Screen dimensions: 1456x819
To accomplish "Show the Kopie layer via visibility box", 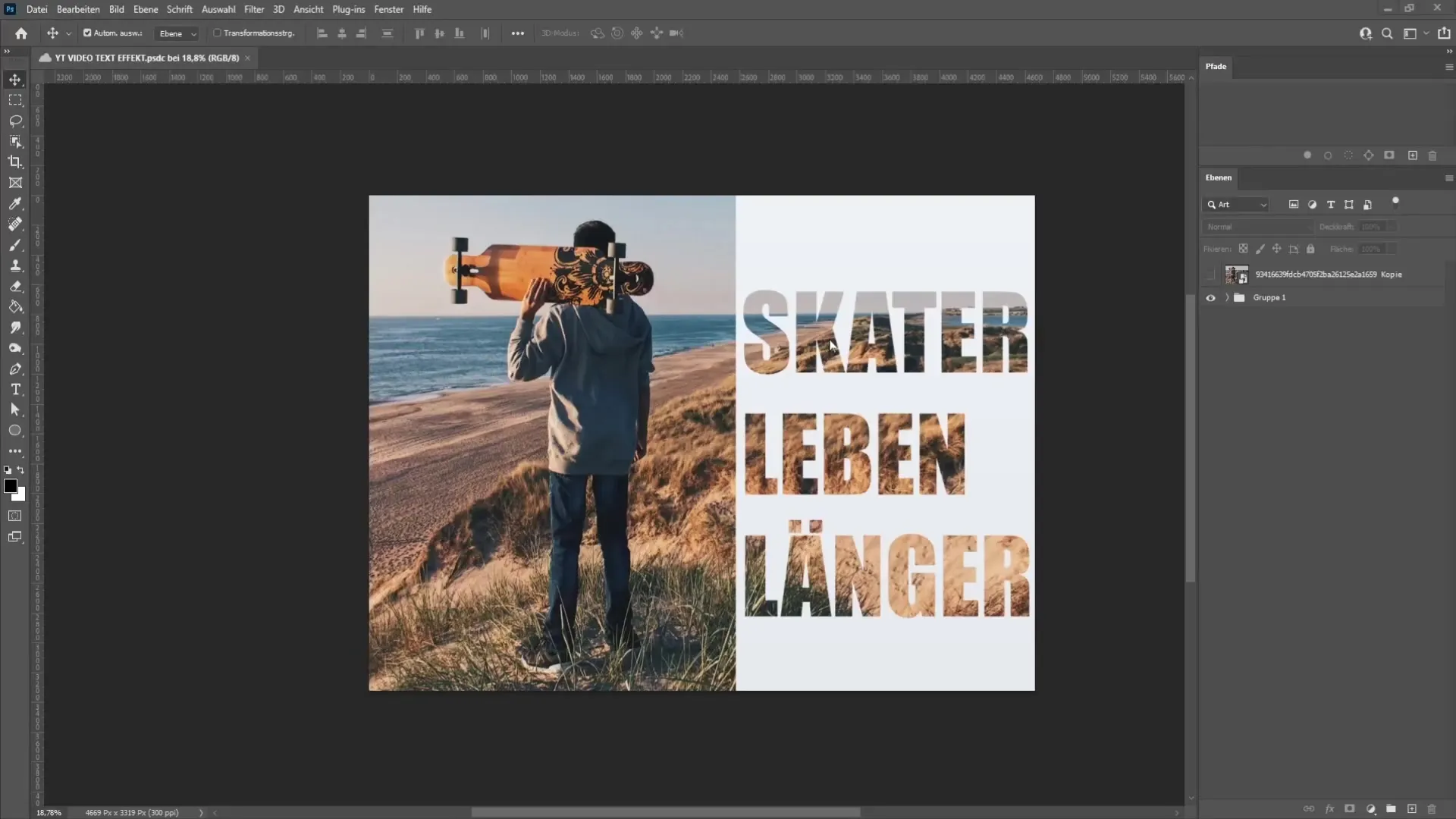I will click(x=1210, y=275).
